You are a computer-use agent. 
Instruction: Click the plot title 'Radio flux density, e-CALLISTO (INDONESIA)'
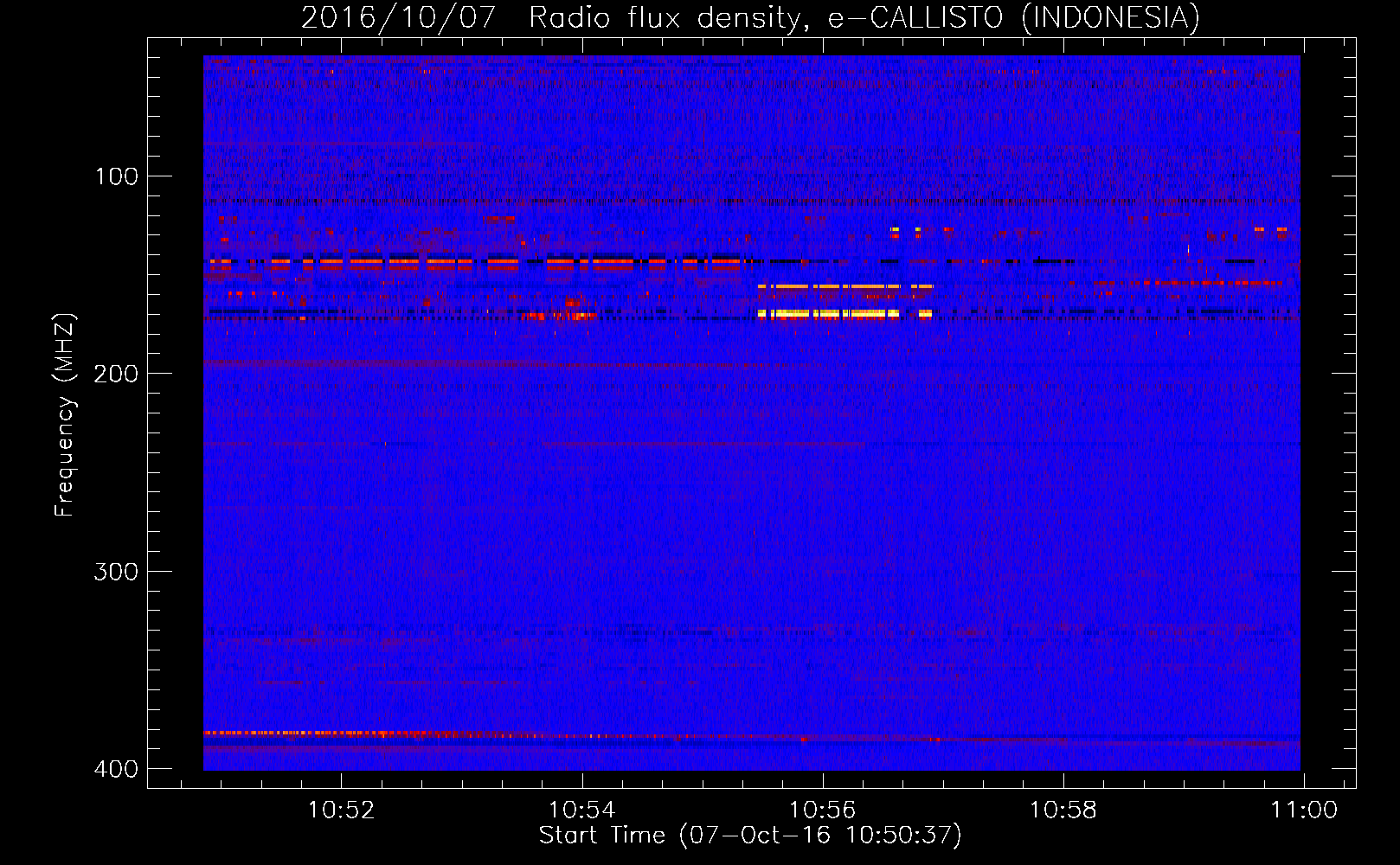tap(864, 17)
